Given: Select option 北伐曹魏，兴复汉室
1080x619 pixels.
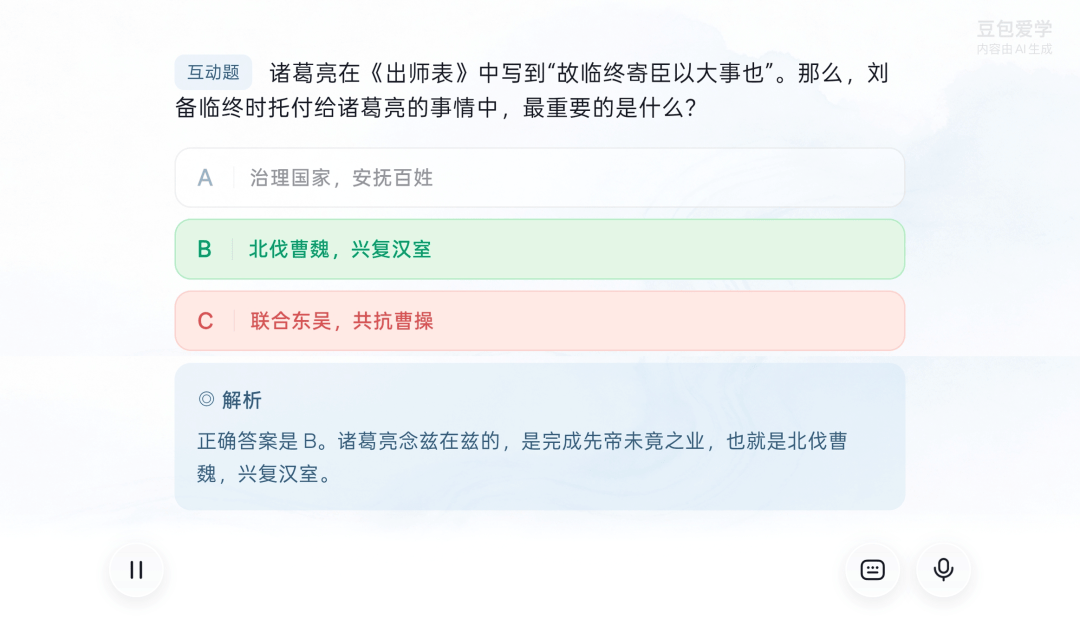Looking at the screenshot, I should point(539,249).
